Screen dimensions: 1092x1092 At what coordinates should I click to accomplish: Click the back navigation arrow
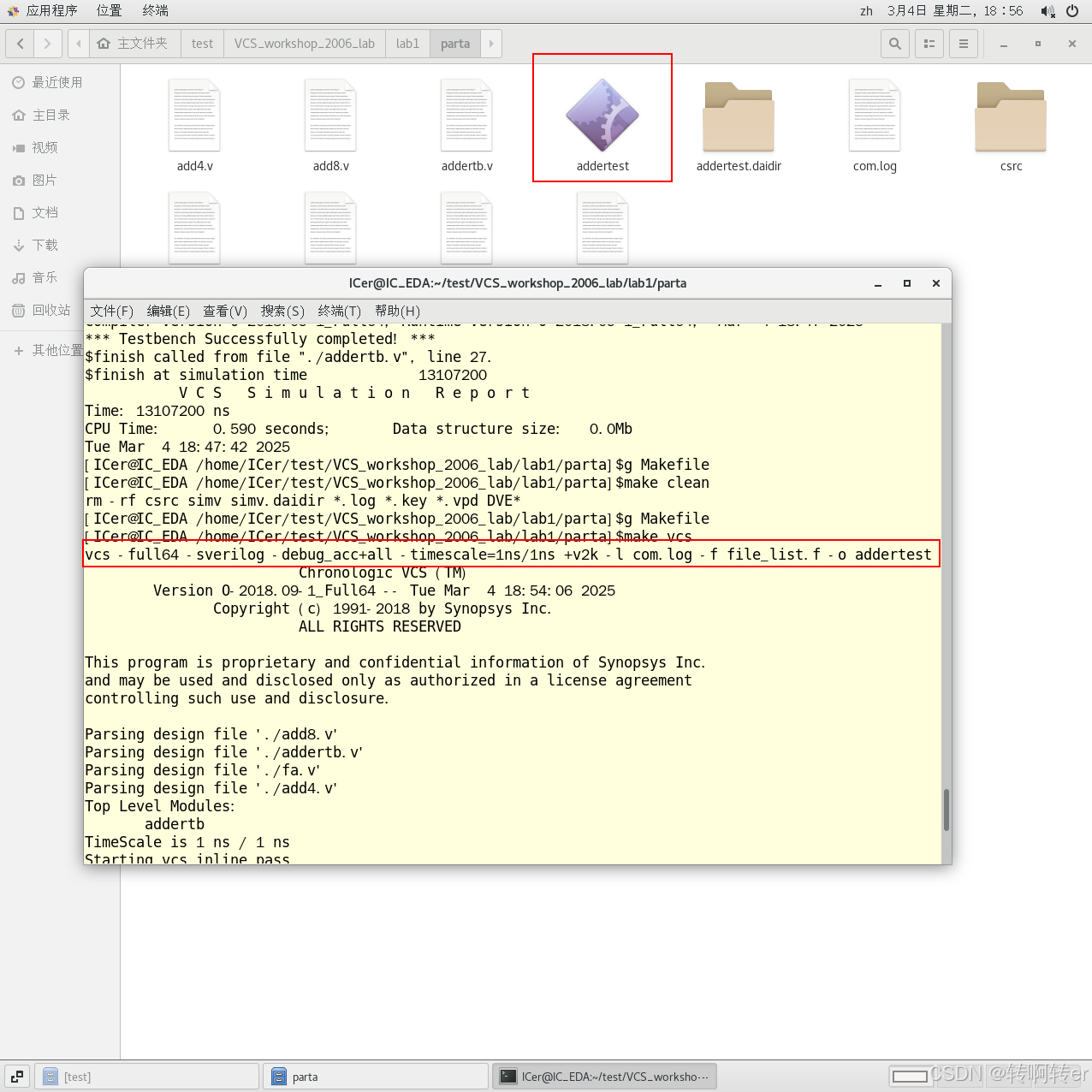19,43
